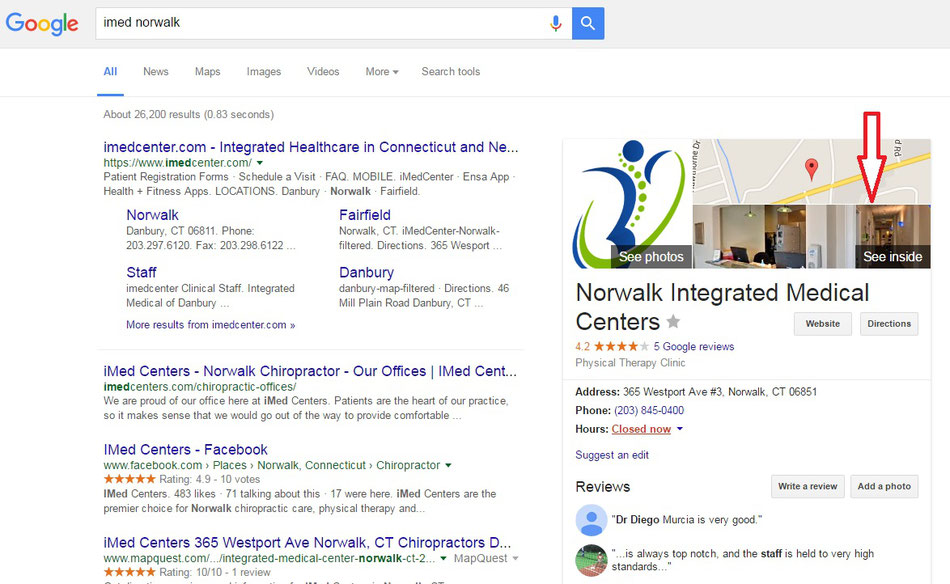Open Search tools options

[x=451, y=71]
